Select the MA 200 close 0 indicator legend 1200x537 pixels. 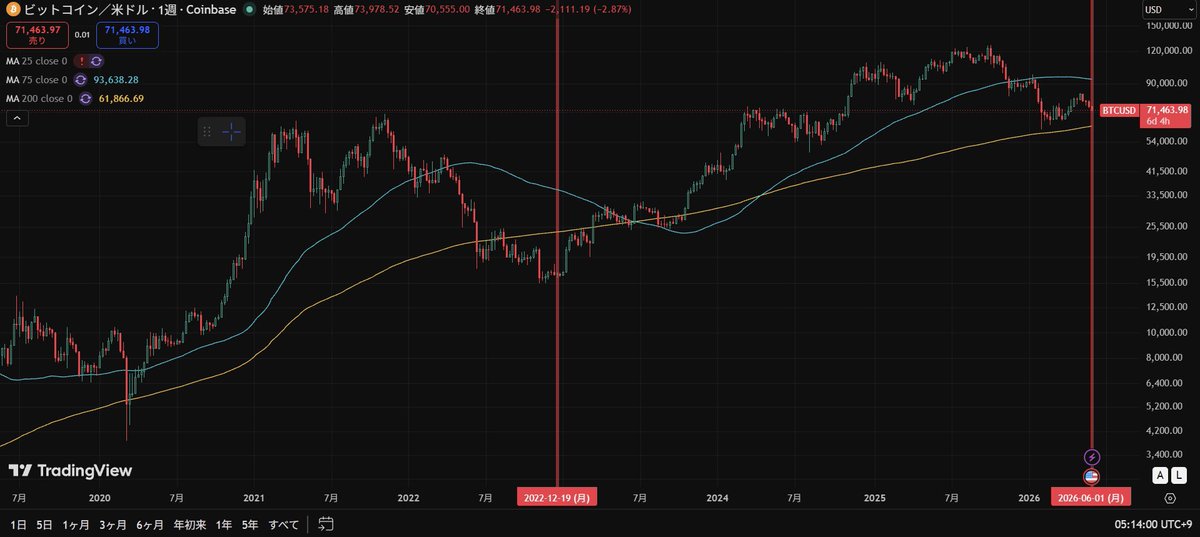39,98
